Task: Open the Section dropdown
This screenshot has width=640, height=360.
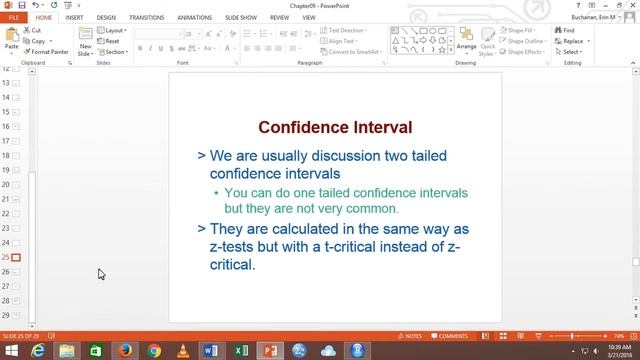Action: 113,52
